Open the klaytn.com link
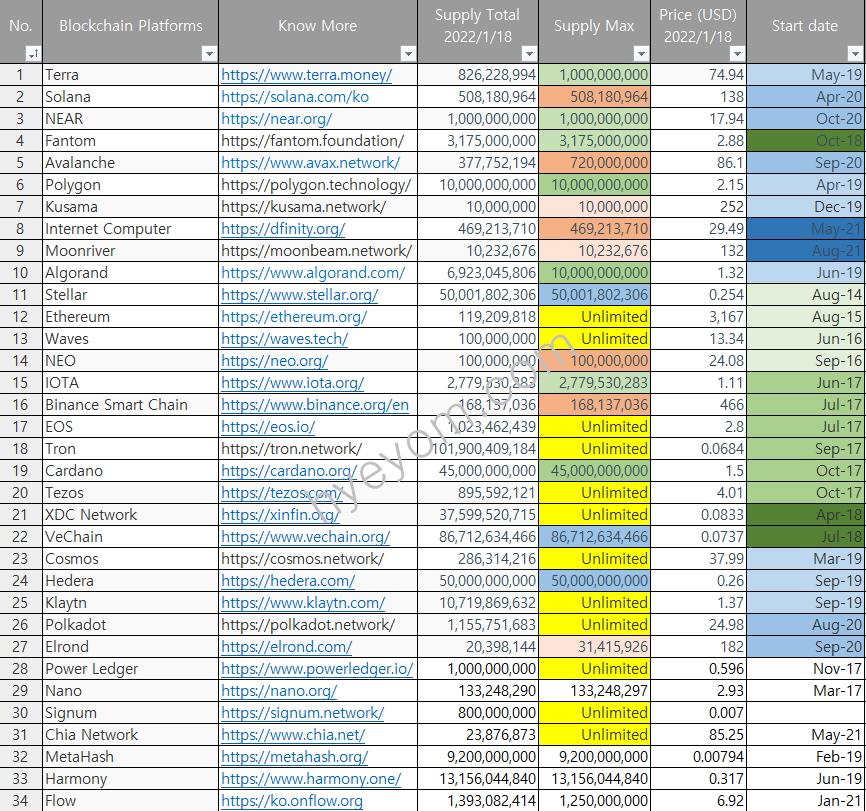 tap(303, 603)
